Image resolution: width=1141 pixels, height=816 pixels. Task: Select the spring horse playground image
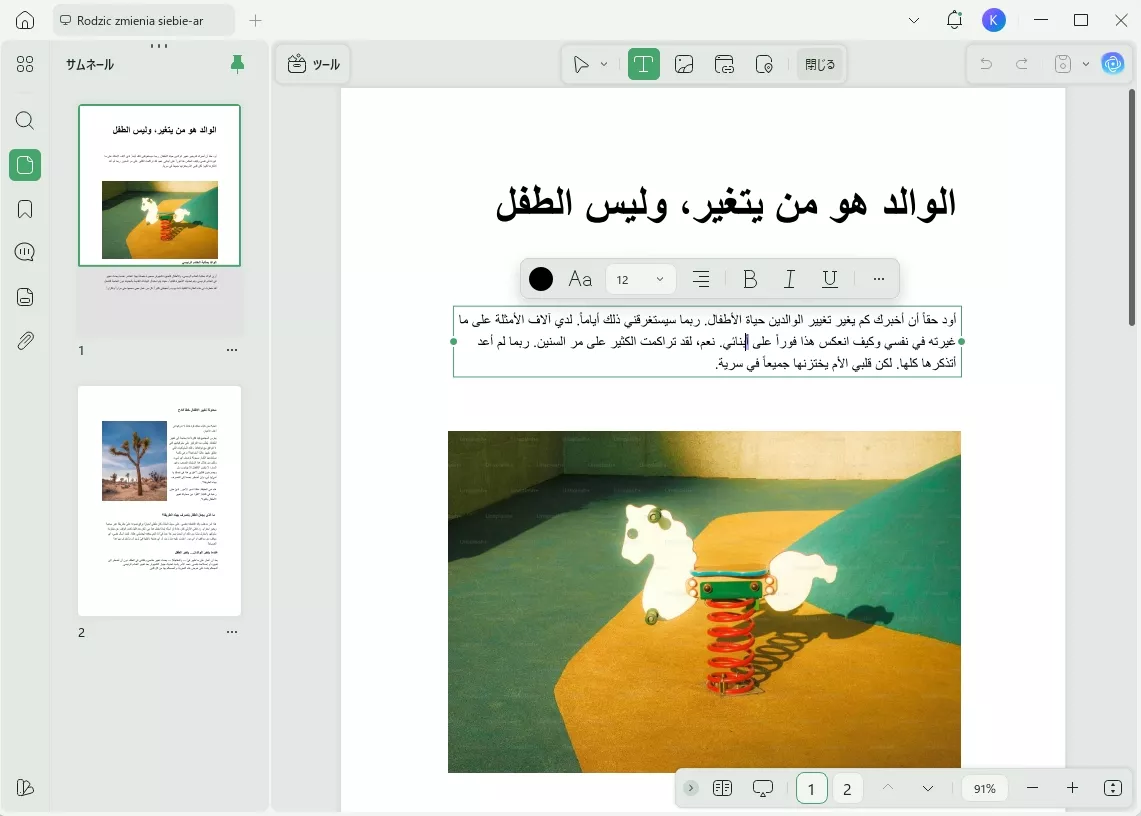click(704, 601)
